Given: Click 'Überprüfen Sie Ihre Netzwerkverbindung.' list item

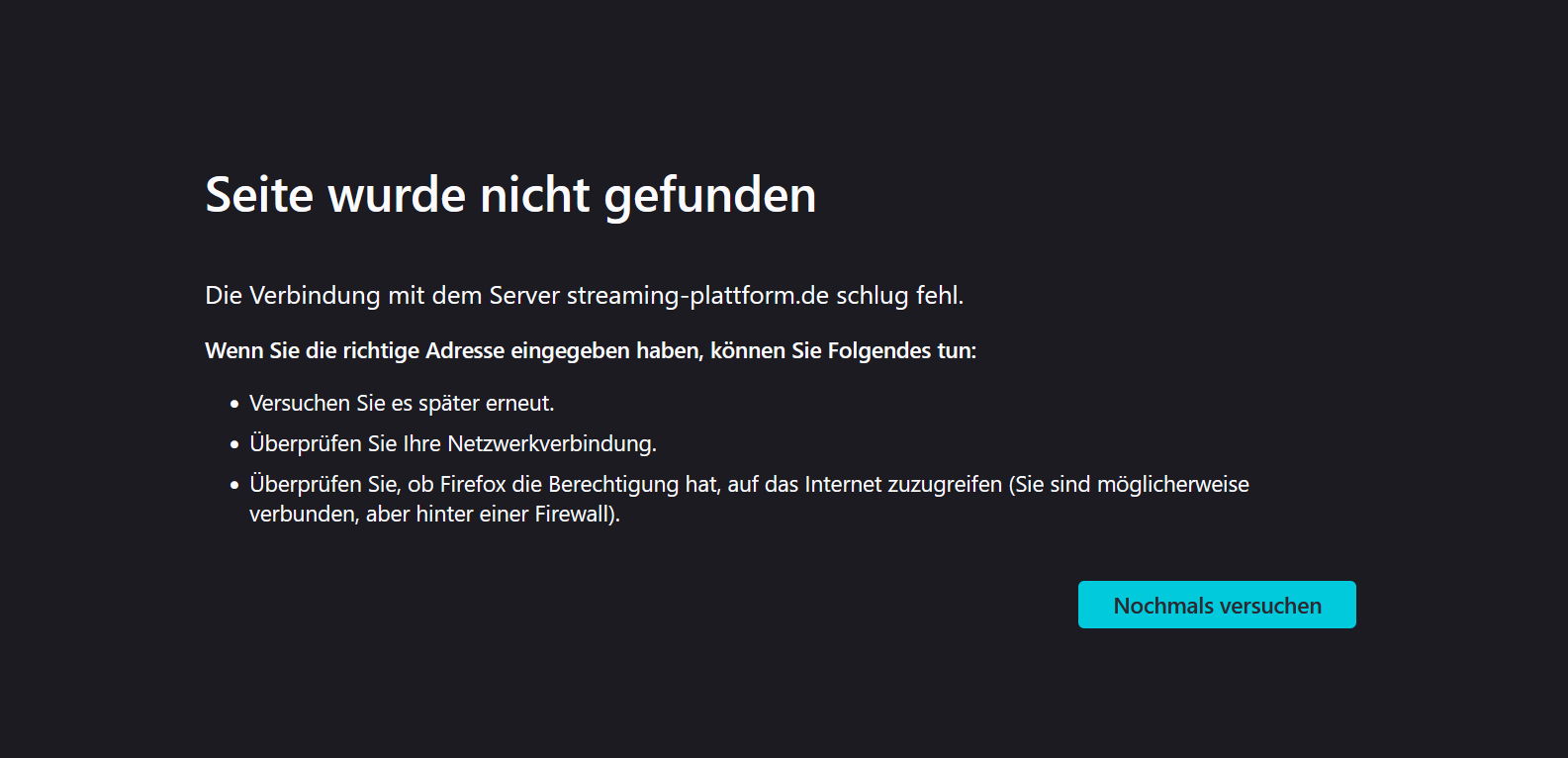Looking at the screenshot, I should 452,444.
